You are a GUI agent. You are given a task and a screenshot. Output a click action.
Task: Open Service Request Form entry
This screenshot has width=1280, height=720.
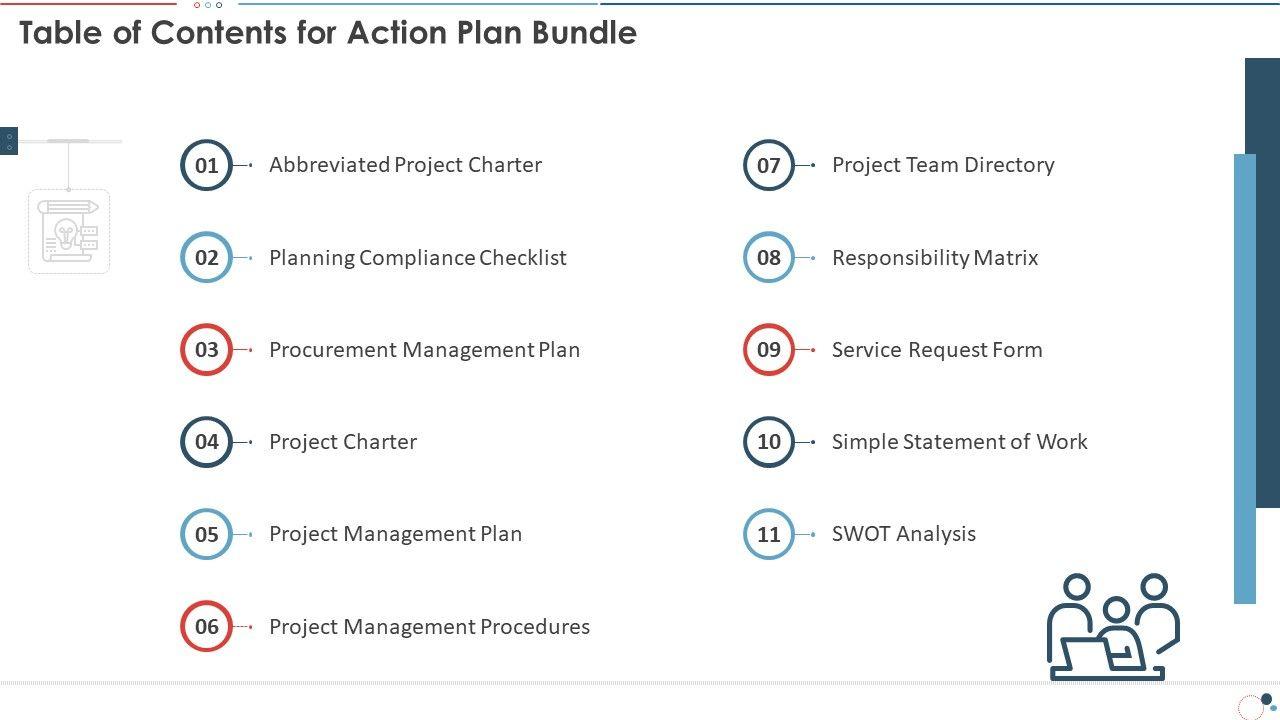click(x=937, y=350)
